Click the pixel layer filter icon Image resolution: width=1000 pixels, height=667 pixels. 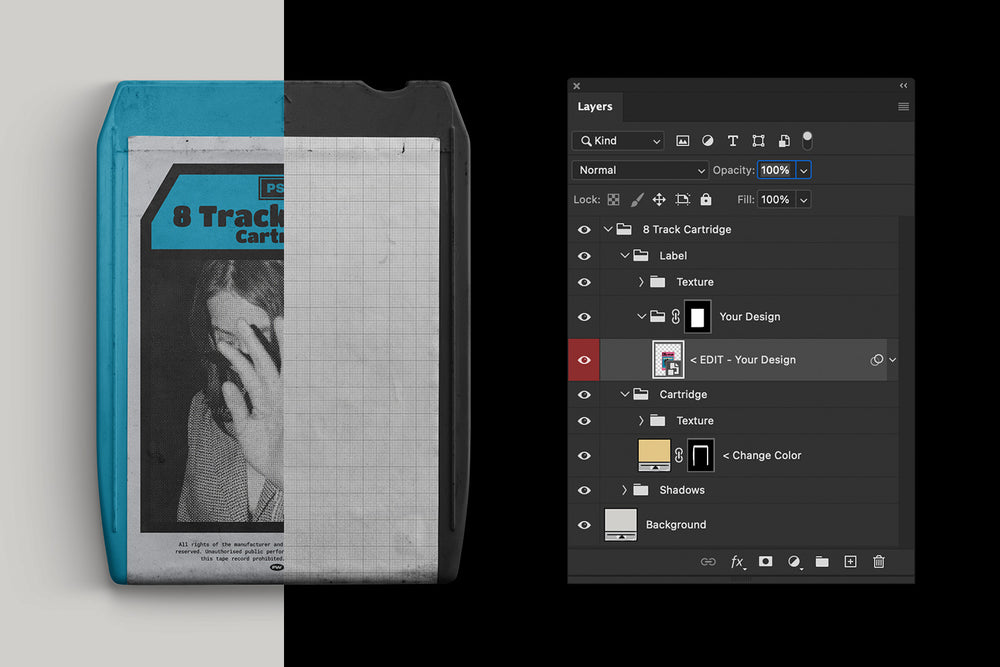click(684, 141)
